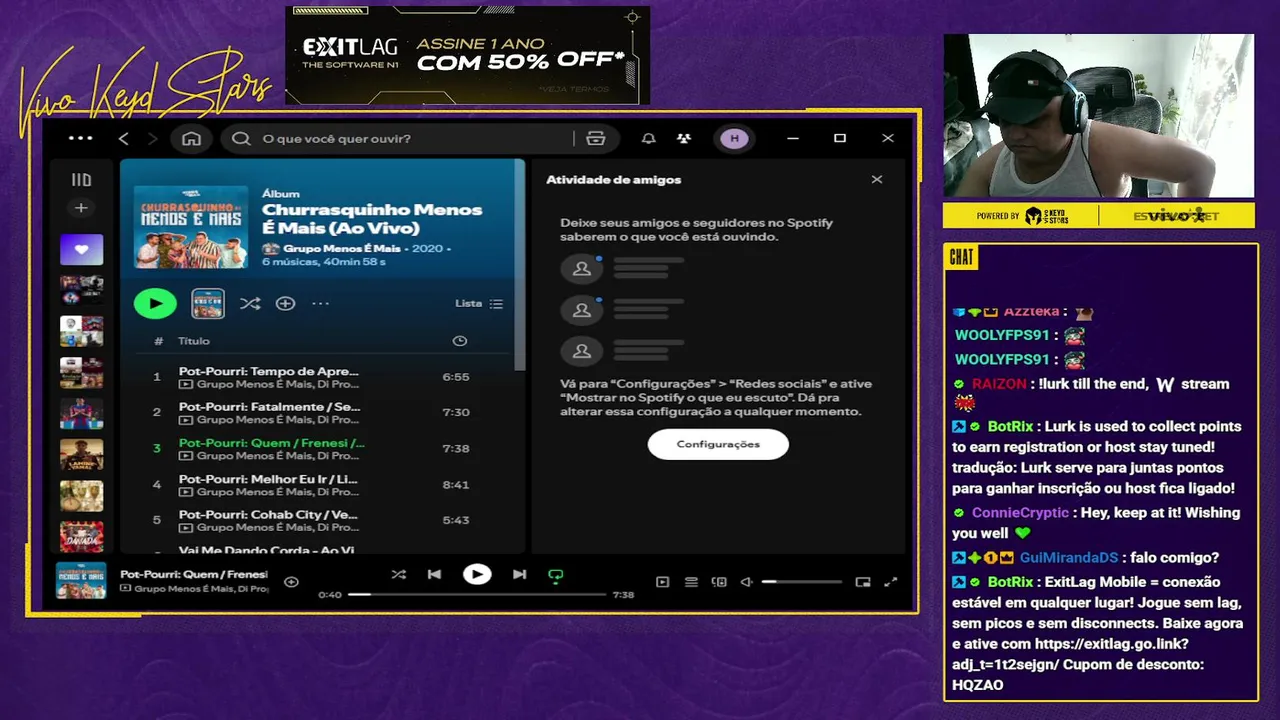
Task: Click GuiMirandaDS username in chat
Action: 1069,557
